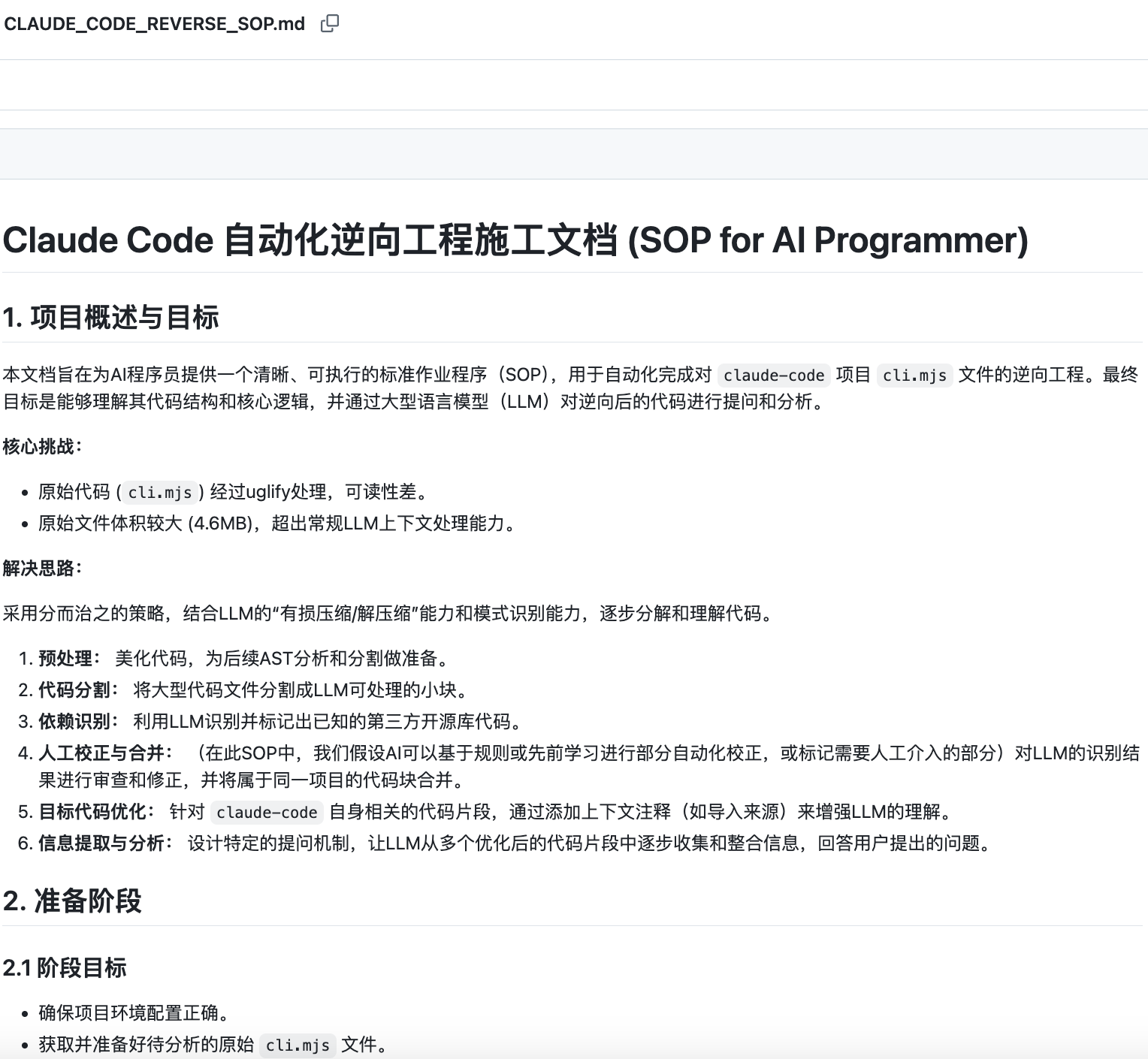Screen dimensions: 1148x1059
Task: Click the claude-code inline code in first paragraph
Action: 774,376
